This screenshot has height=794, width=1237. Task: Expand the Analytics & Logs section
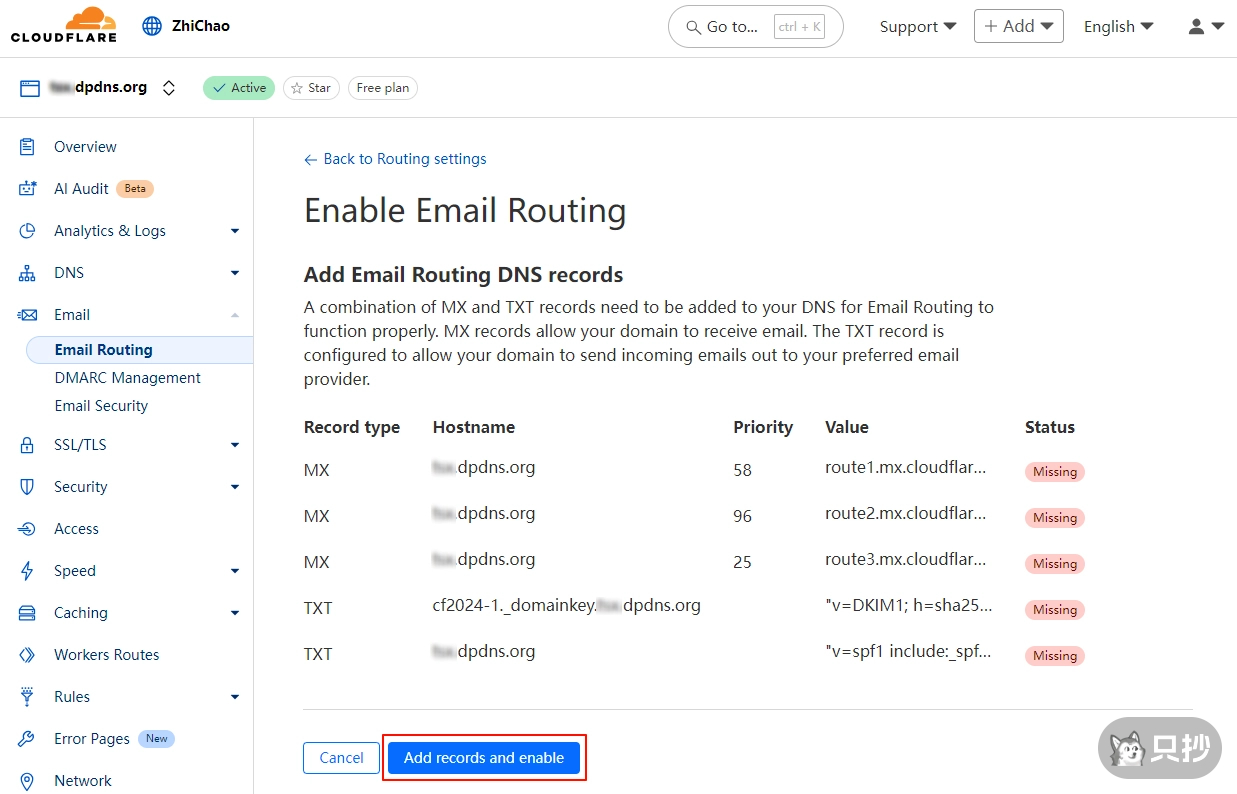235,231
